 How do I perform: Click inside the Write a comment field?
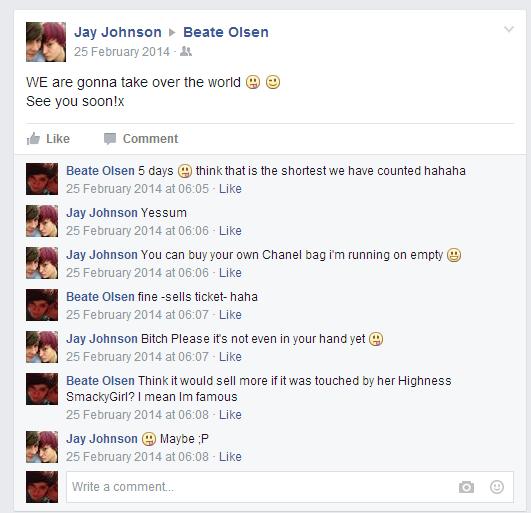click(290, 487)
